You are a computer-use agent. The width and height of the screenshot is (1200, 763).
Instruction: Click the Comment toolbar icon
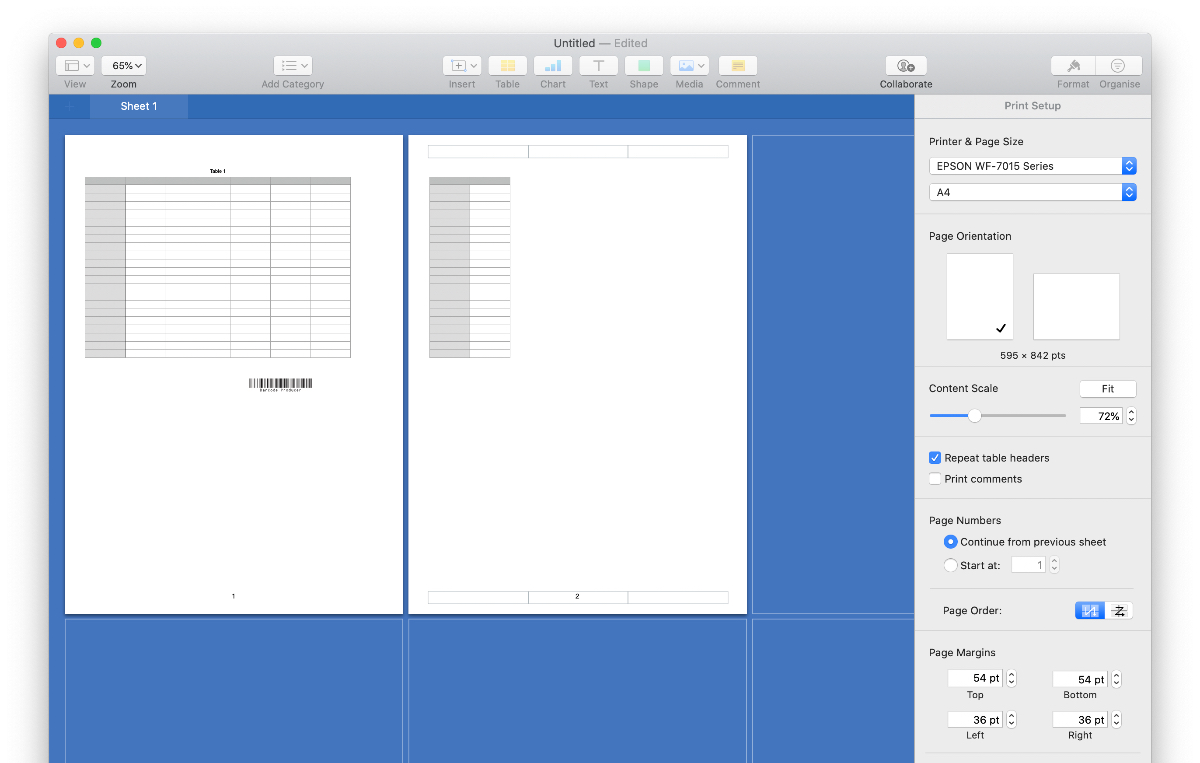(737, 66)
